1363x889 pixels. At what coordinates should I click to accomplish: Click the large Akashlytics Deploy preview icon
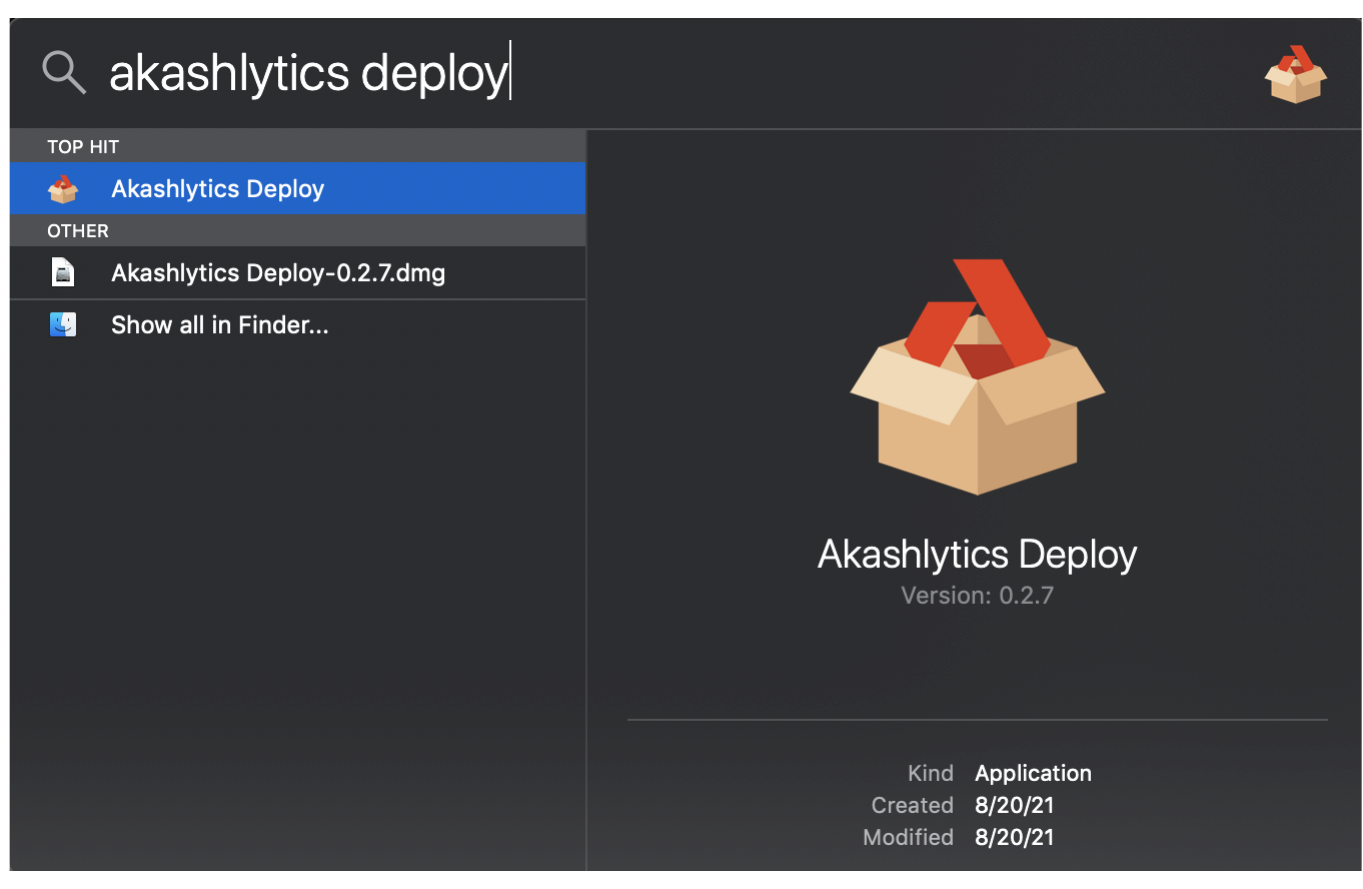pyautogui.click(x=977, y=377)
